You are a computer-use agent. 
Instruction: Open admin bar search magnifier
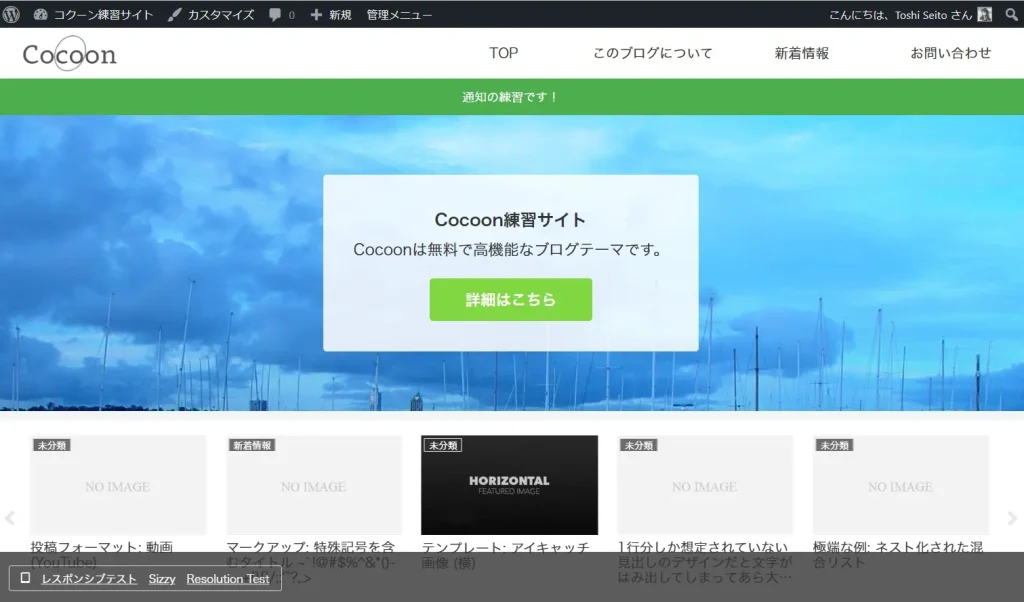click(1012, 14)
